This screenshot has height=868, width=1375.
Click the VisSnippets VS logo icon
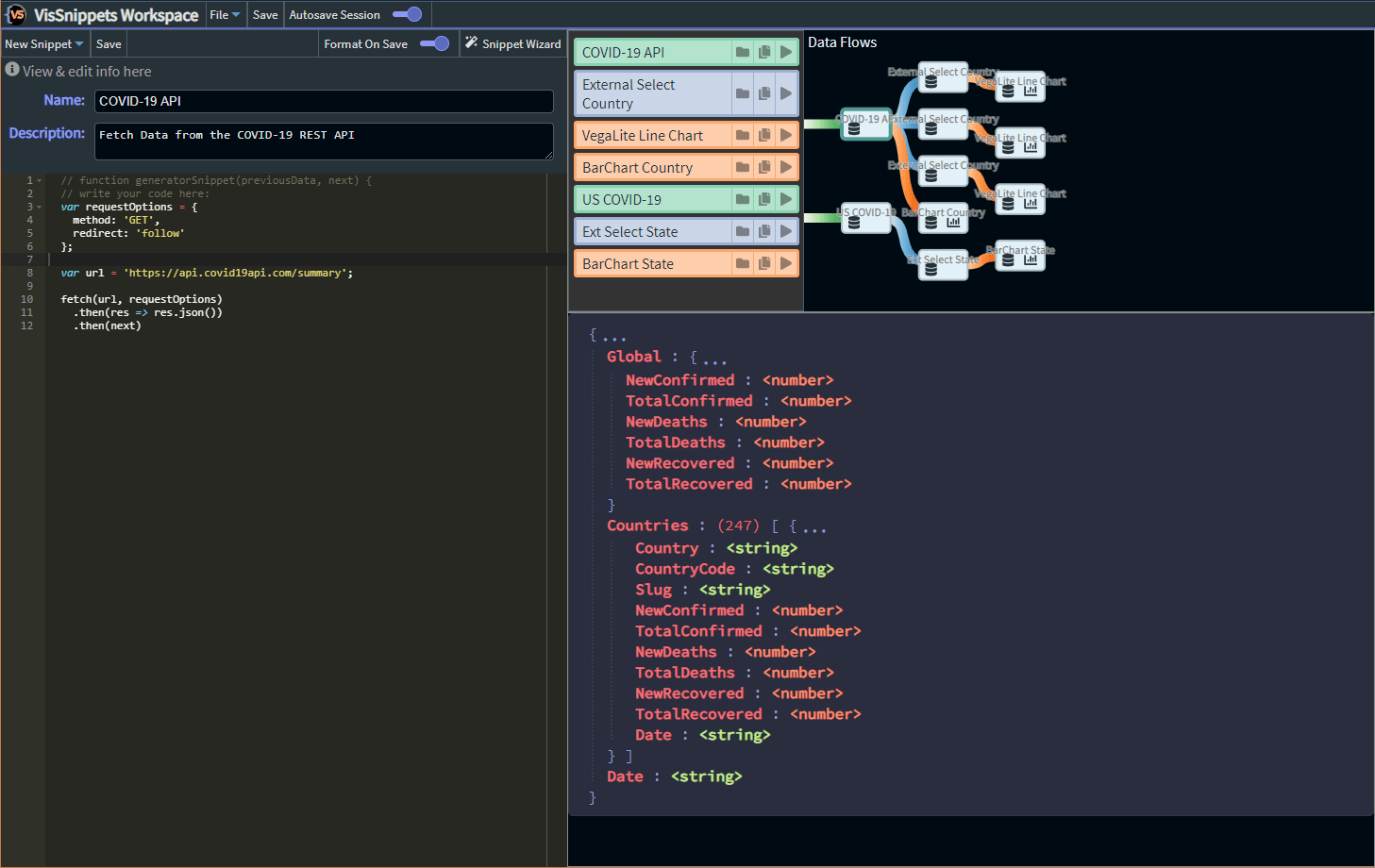coord(16,14)
